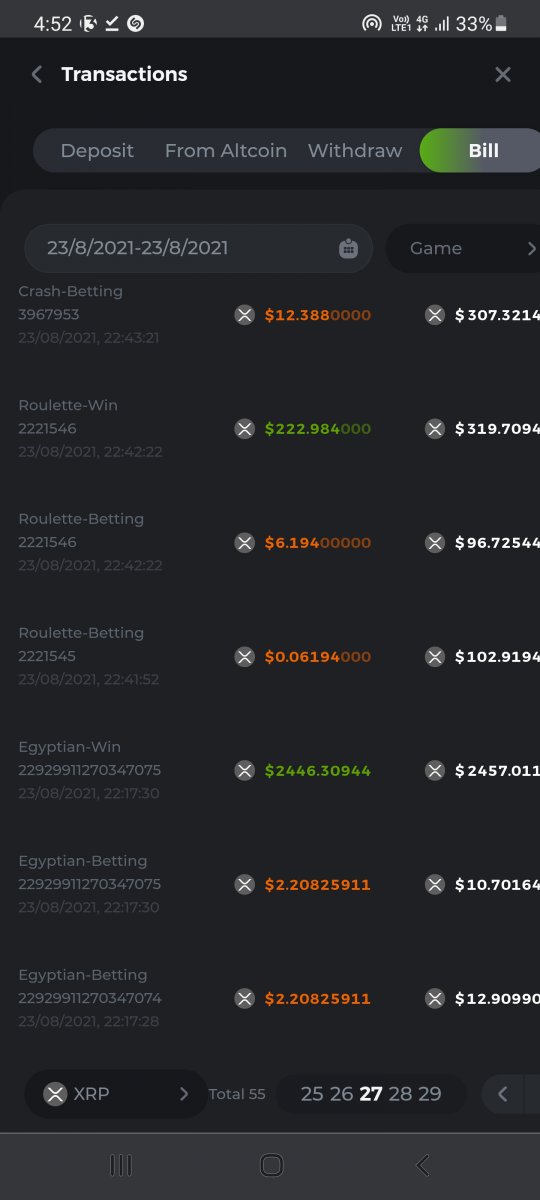Tap Android recent apps navigation button

121,1165
